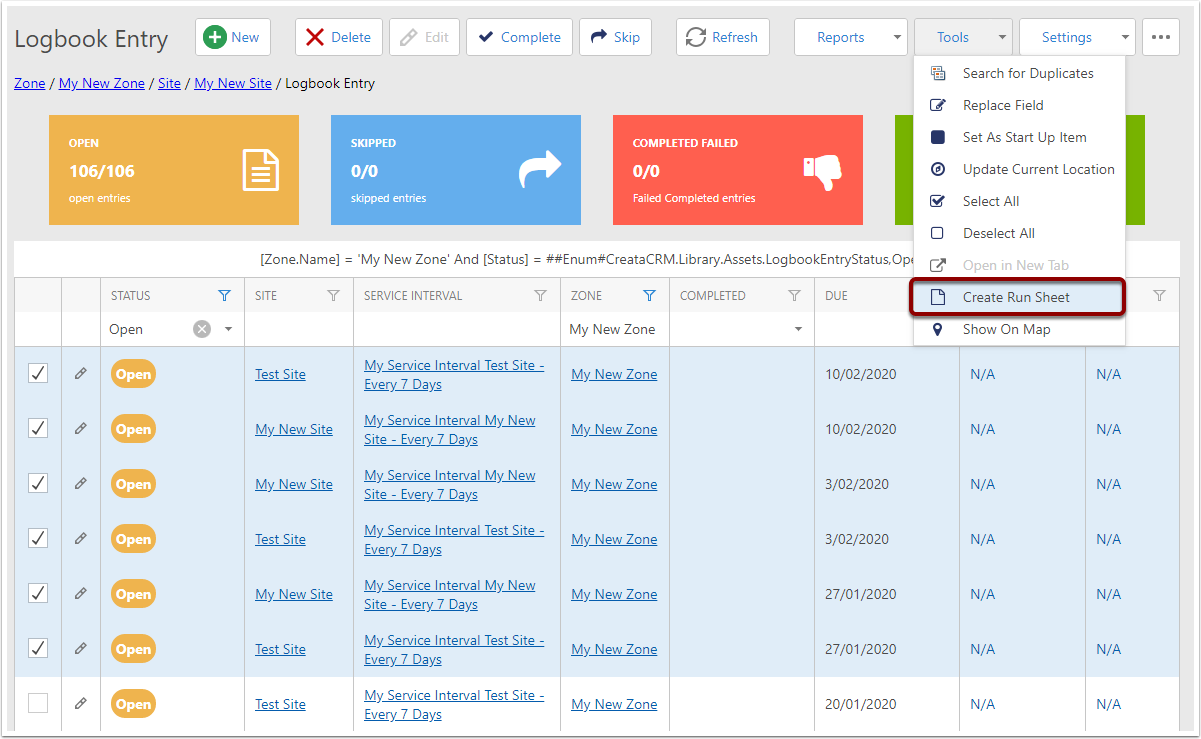Uncheck the 10/02/2020 Test Site row checkbox
The image size is (1201, 739).
coord(38,373)
